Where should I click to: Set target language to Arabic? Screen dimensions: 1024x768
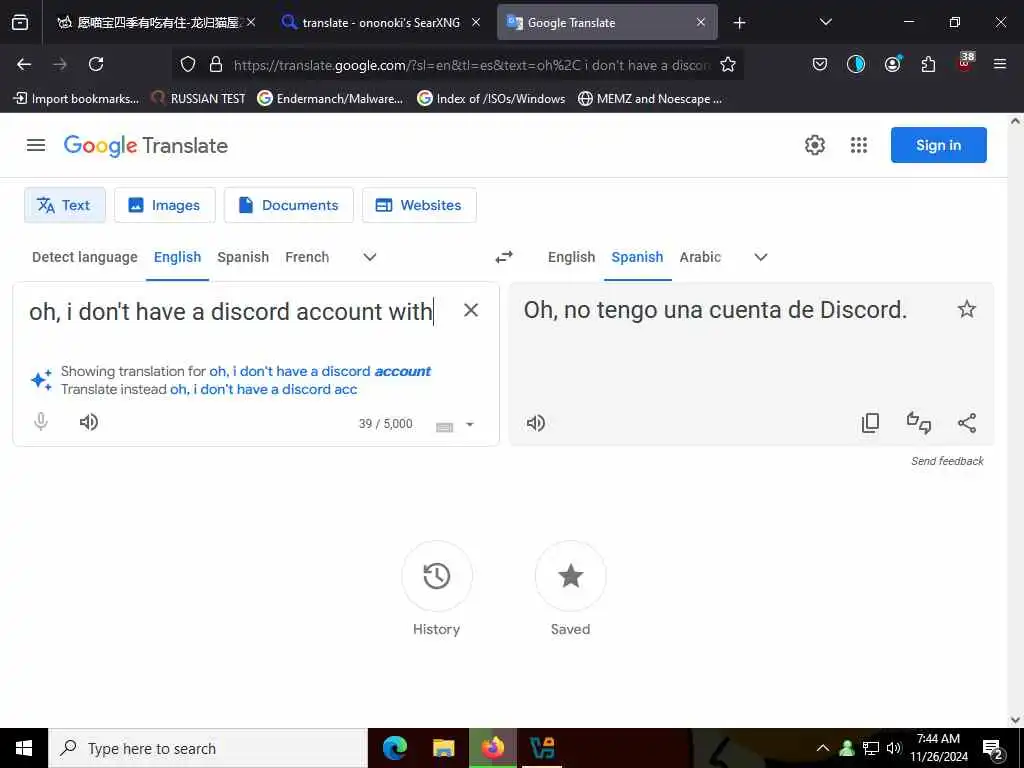coord(700,257)
